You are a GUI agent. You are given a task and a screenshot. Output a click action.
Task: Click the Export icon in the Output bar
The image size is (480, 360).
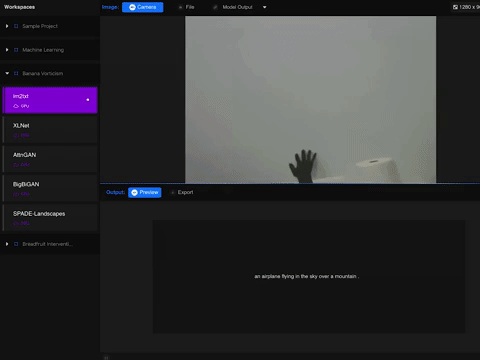pyautogui.click(x=172, y=192)
